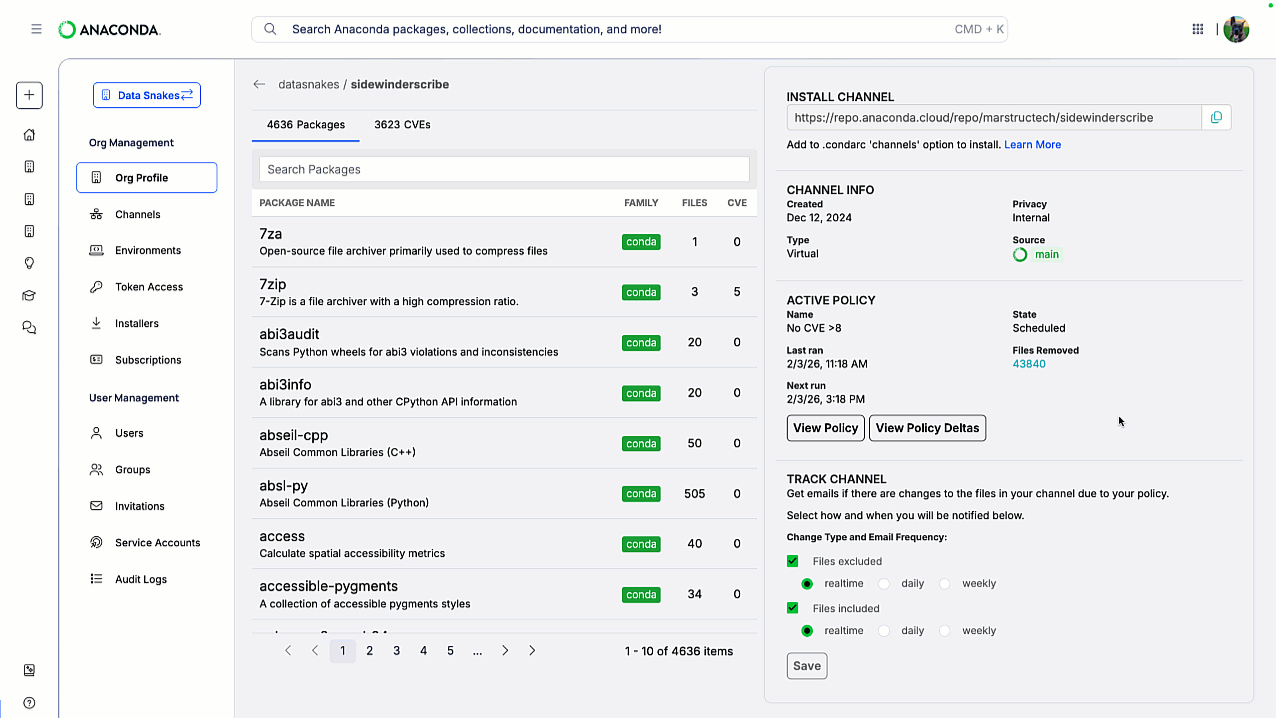Open Service Accounts page
The image size is (1276, 718).
[157, 543]
